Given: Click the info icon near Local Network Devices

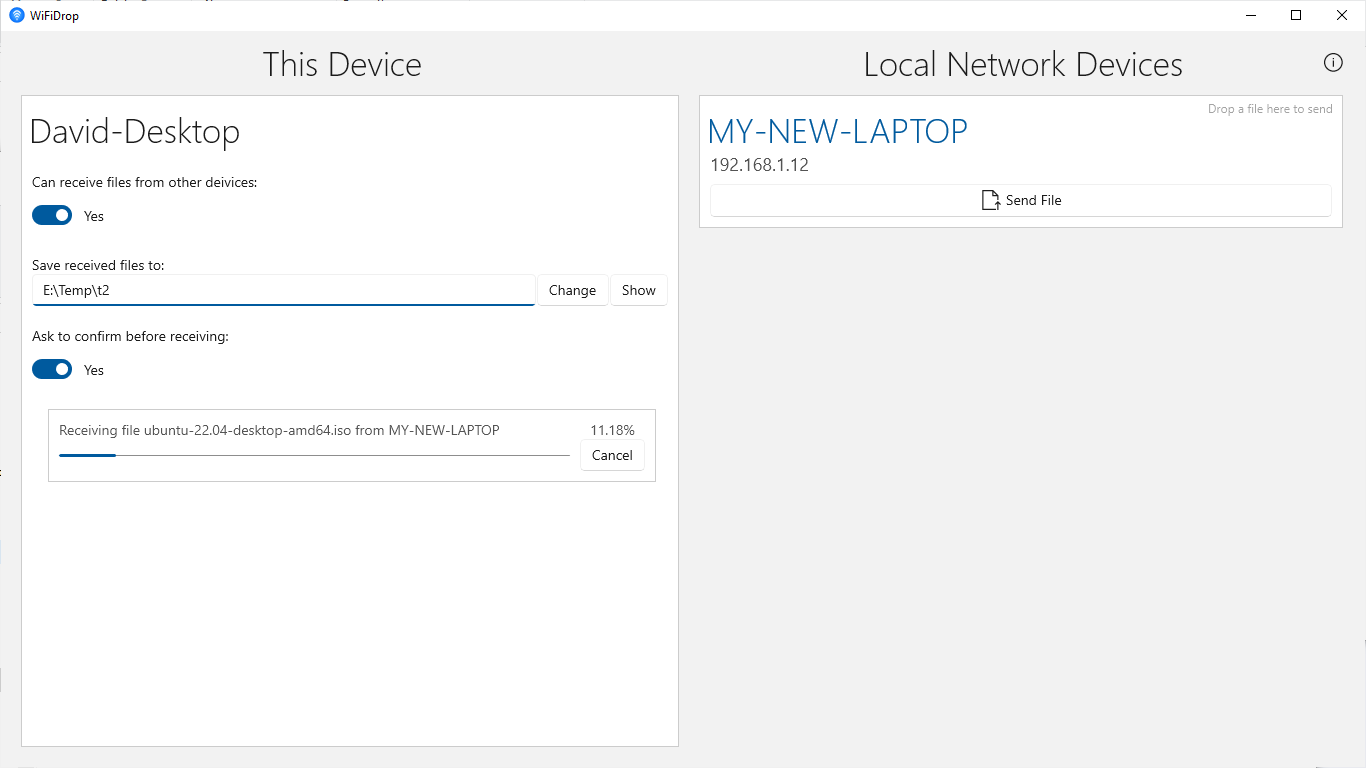Looking at the screenshot, I should [x=1333, y=63].
